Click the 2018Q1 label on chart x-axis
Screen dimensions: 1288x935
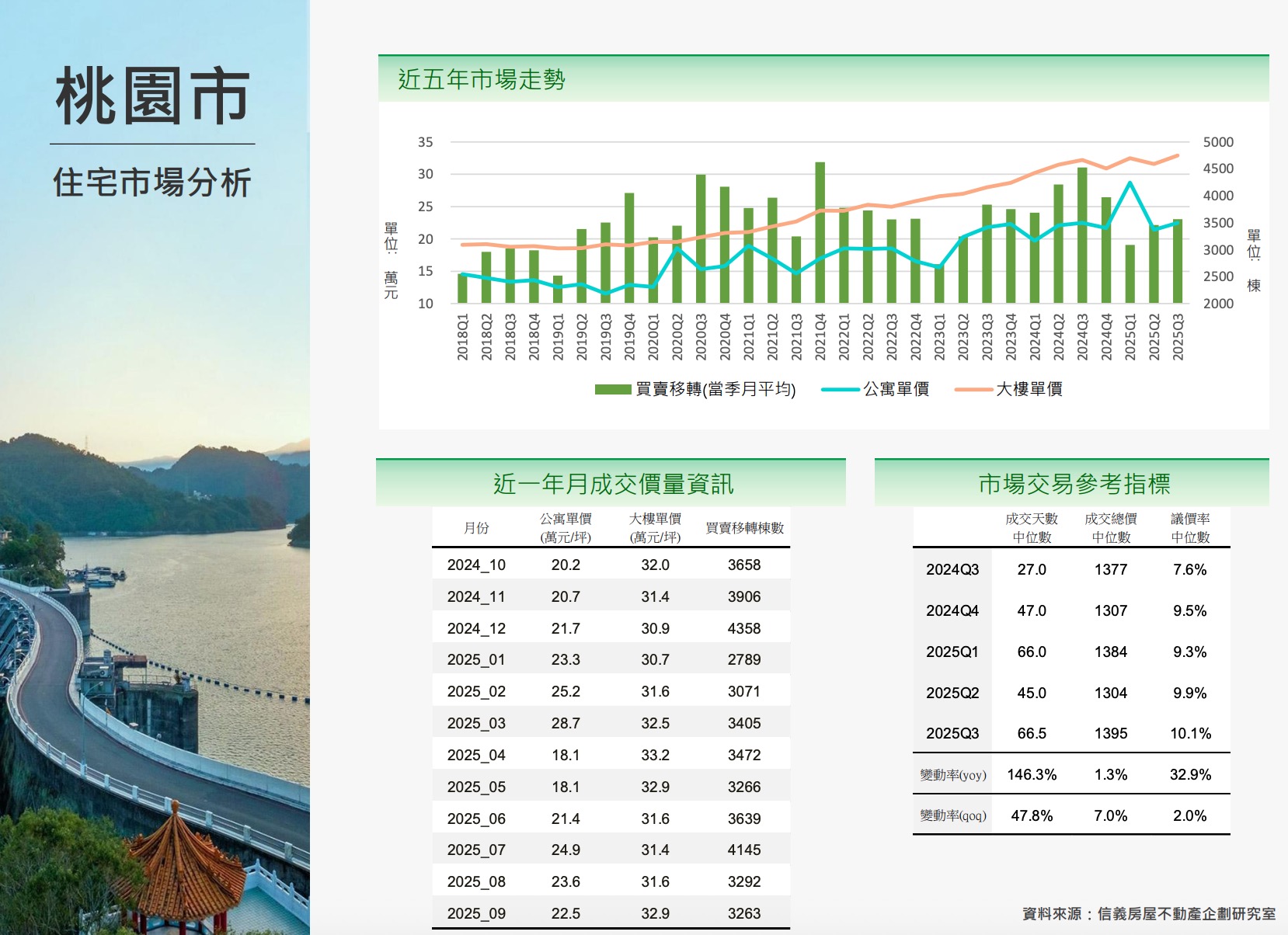click(x=463, y=337)
